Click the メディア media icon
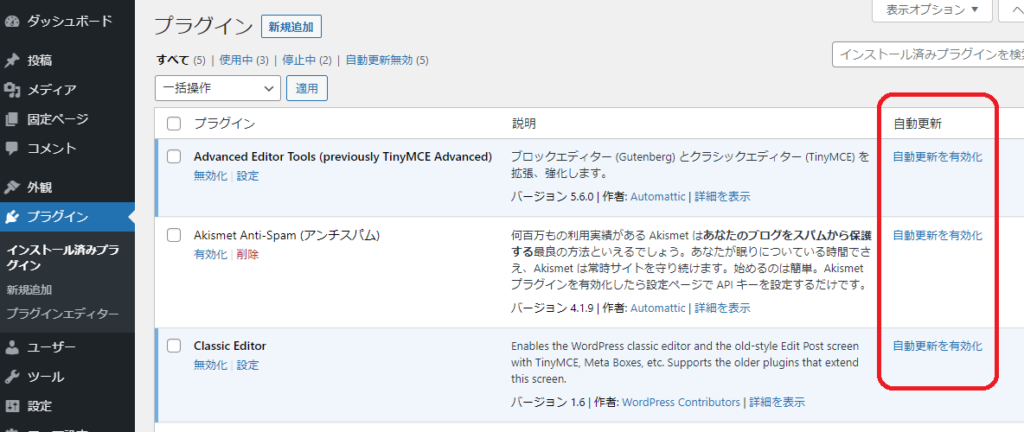 click(12, 91)
